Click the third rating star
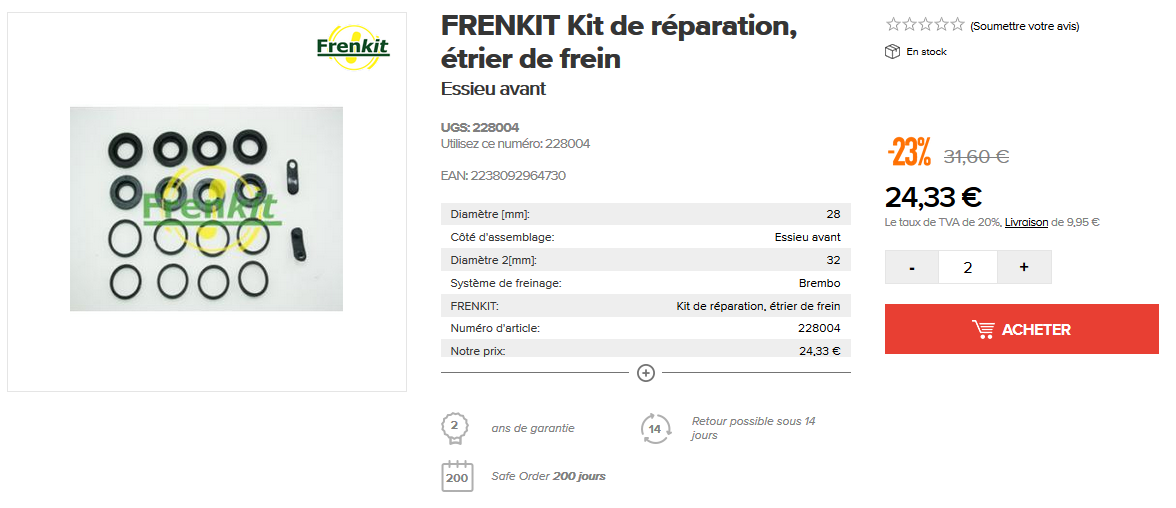Viewport: 1176px width, 508px height. click(x=926, y=25)
